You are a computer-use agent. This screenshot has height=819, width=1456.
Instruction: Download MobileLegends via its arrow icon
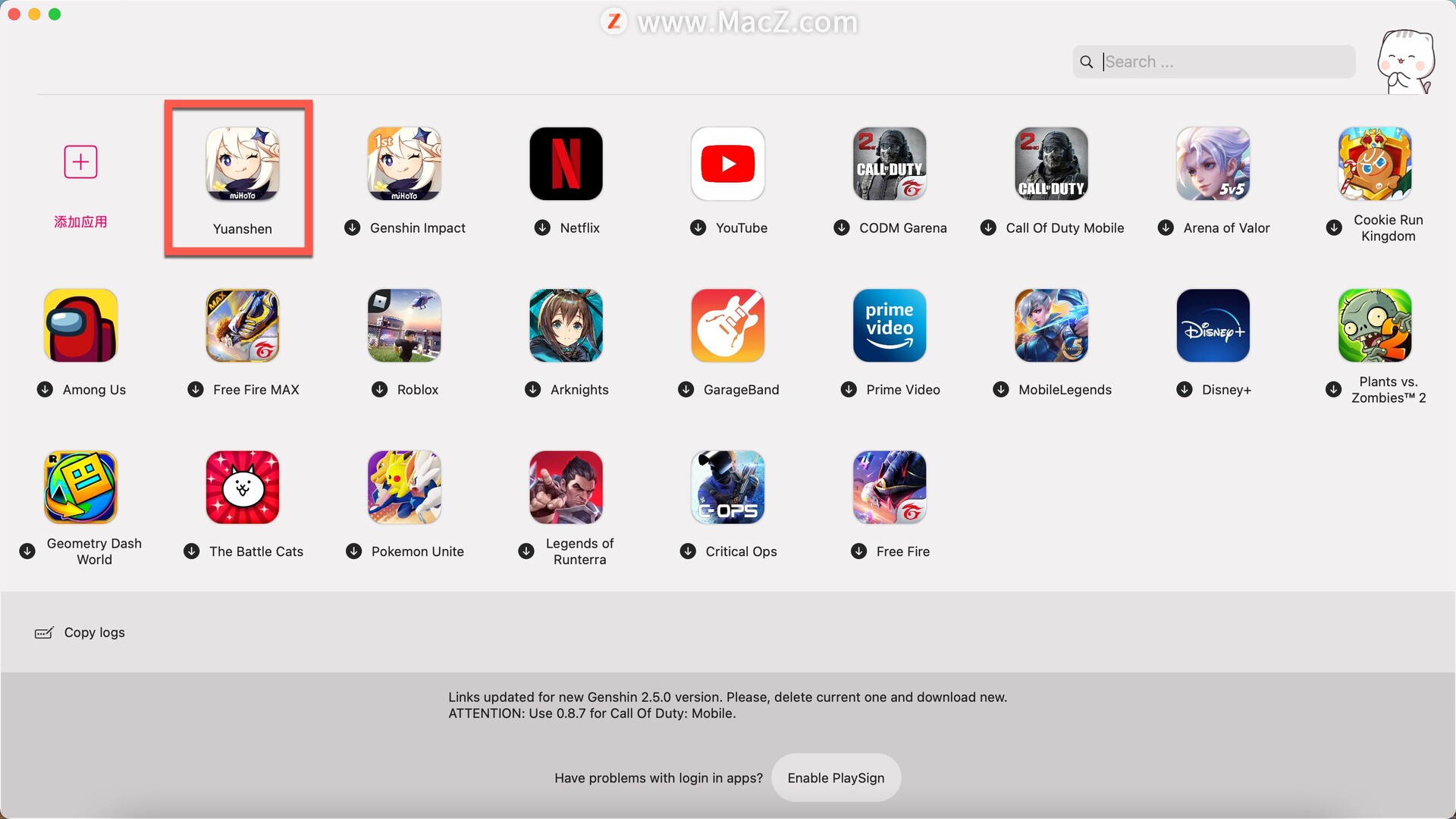(x=1001, y=389)
